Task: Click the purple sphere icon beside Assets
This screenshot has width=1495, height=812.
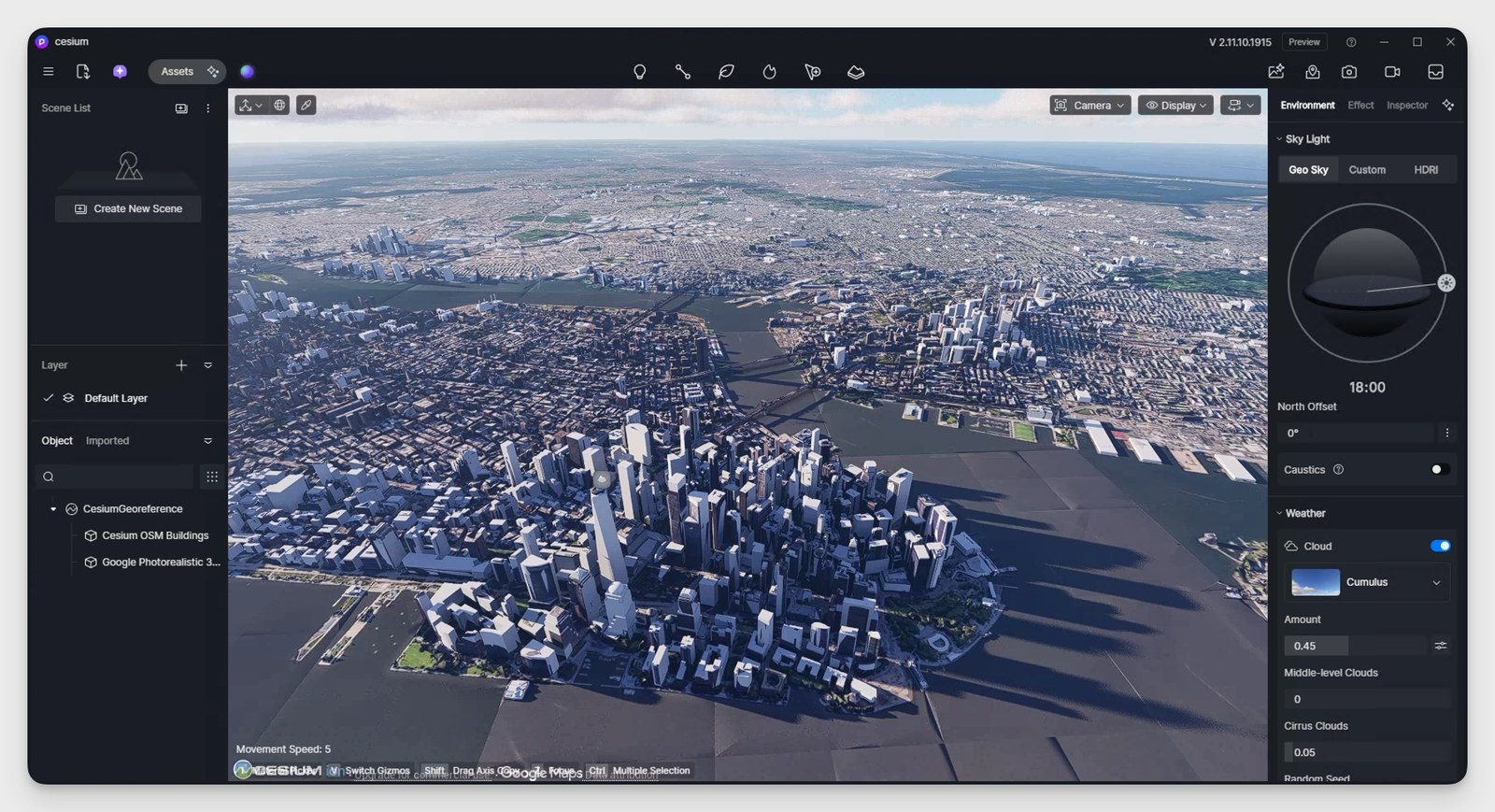Action: click(x=247, y=72)
